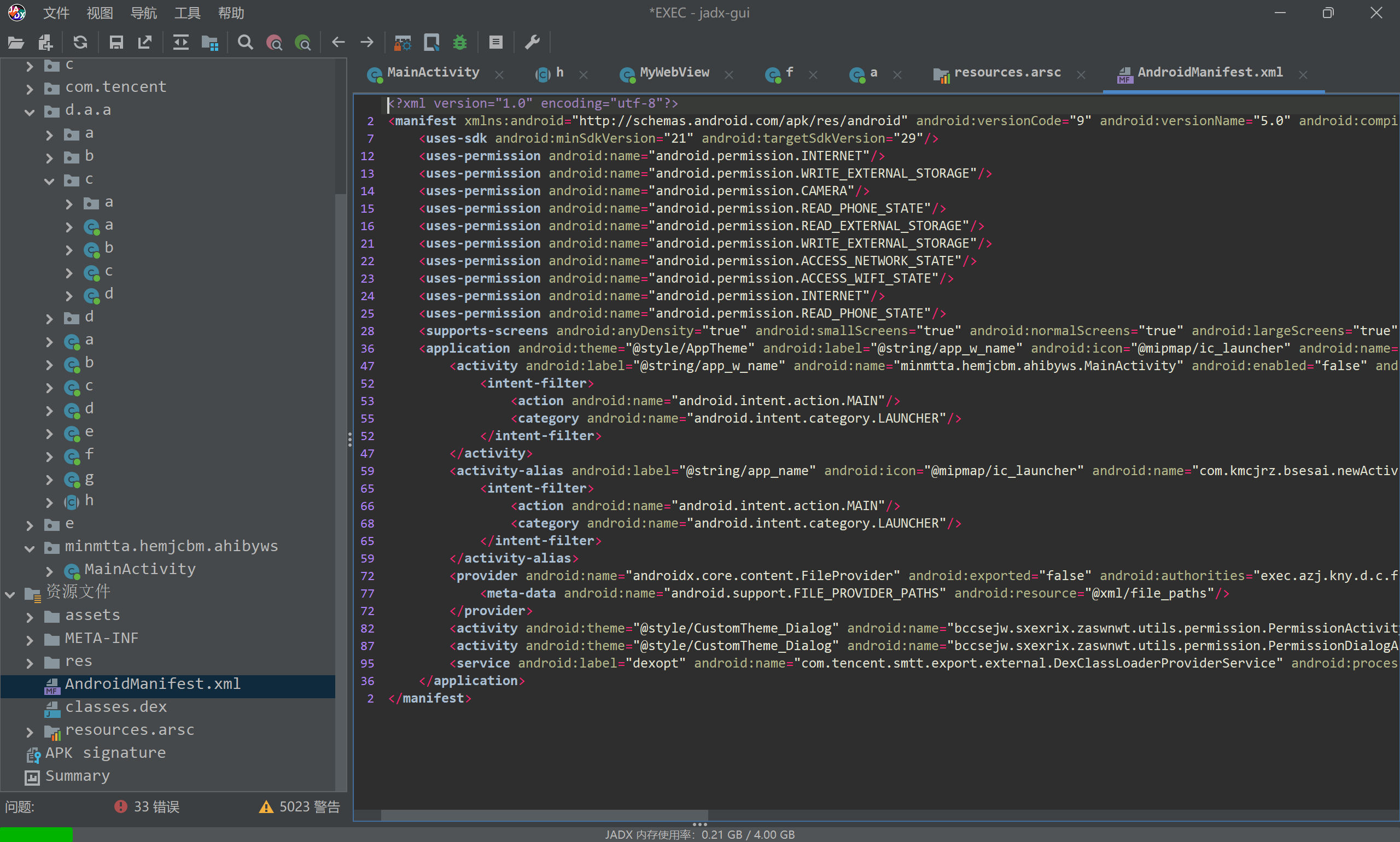Collapse the d.a.a package
The width and height of the screenshot is (1400, 842).
click(x=30, y=111)
